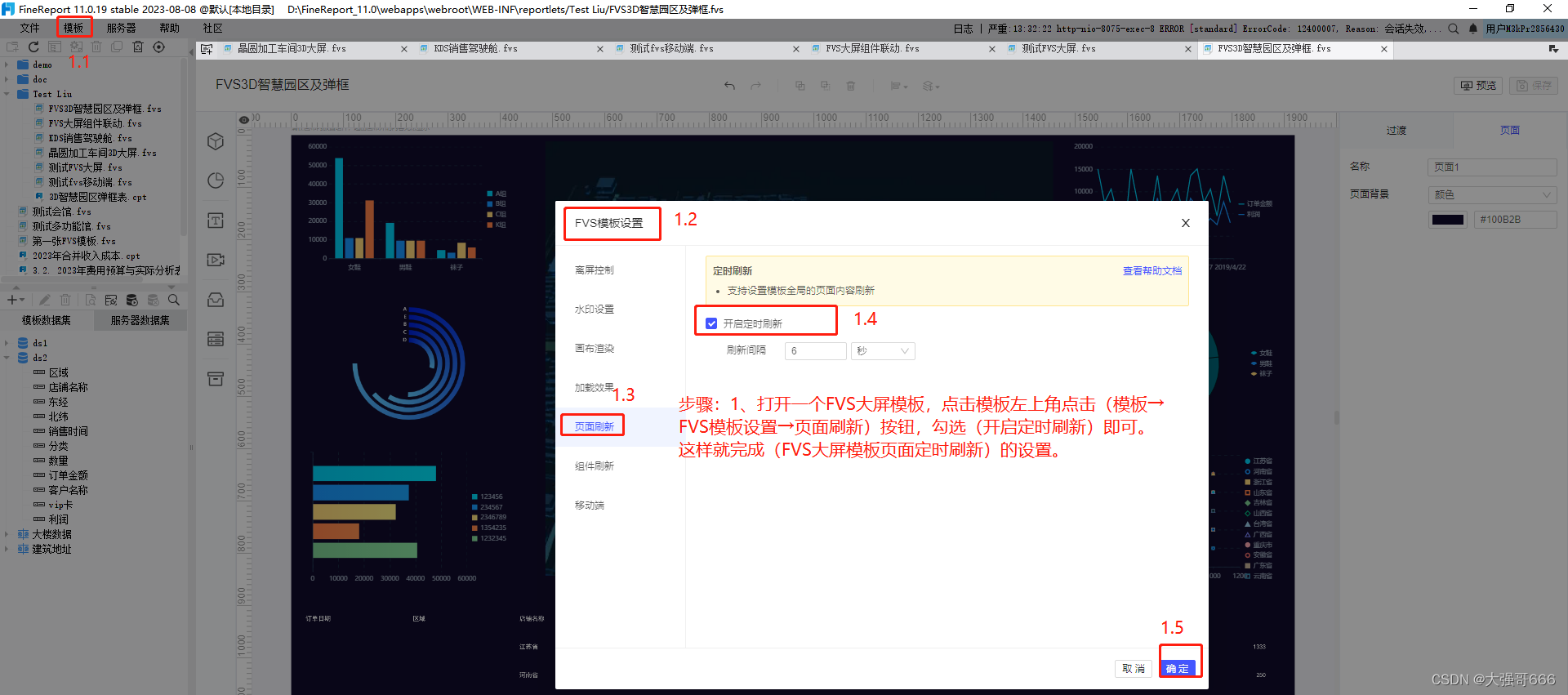Viewport: 1568px width, 695px height.
Task: Select 第一张FVS模板.fvs in file tree
Action: click(73, 241)
